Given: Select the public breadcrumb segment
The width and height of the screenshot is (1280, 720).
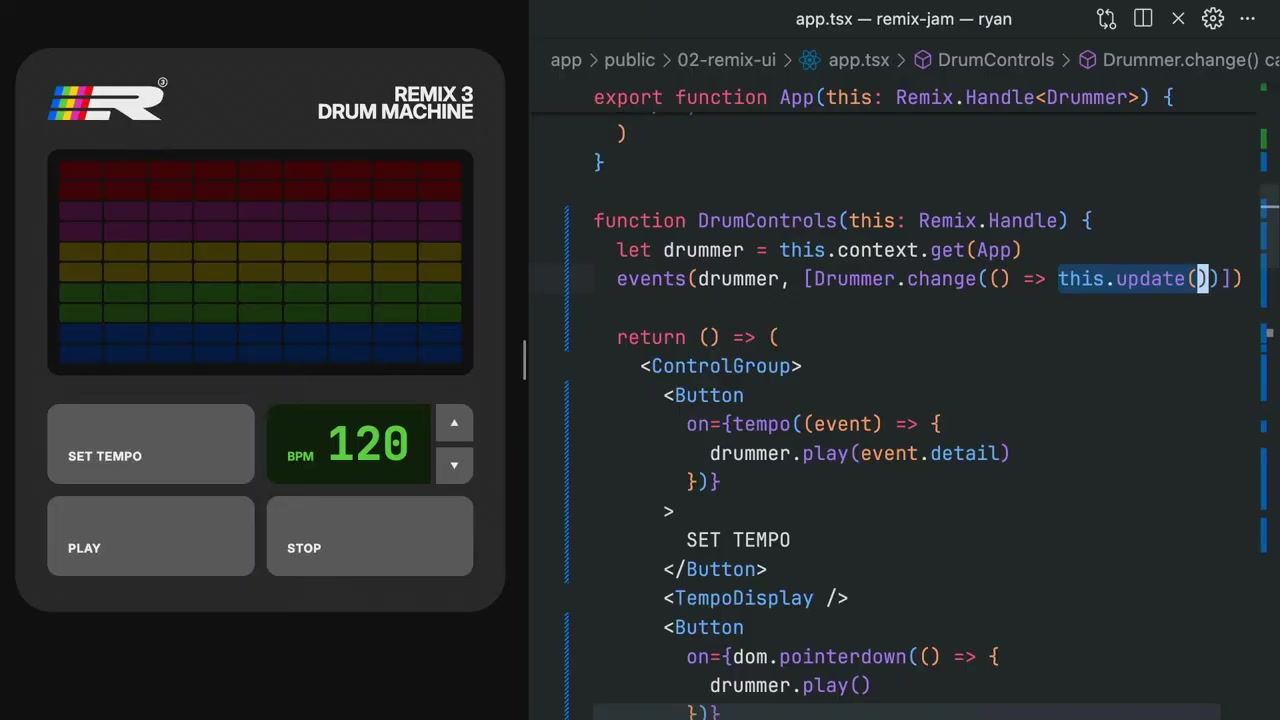Looking at the screenshot, I should [x=629, y=60].
